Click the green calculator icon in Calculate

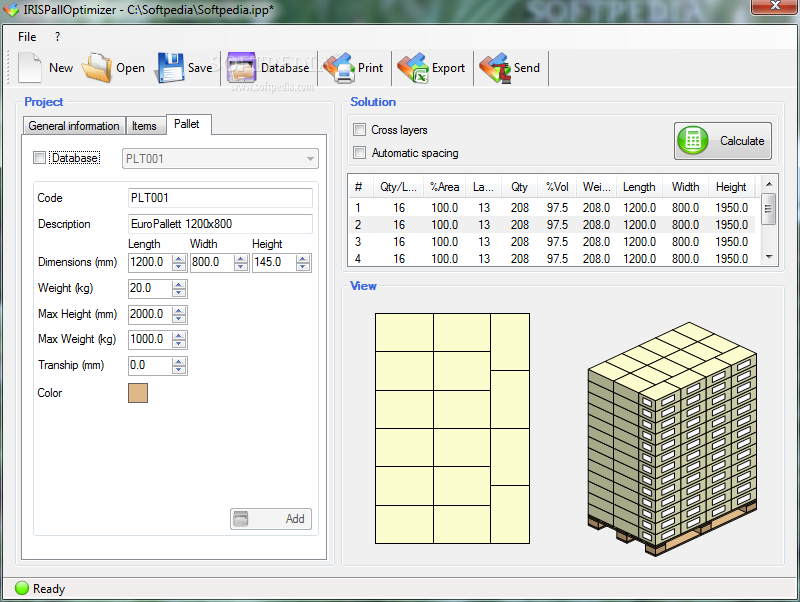tap(692, 140)
